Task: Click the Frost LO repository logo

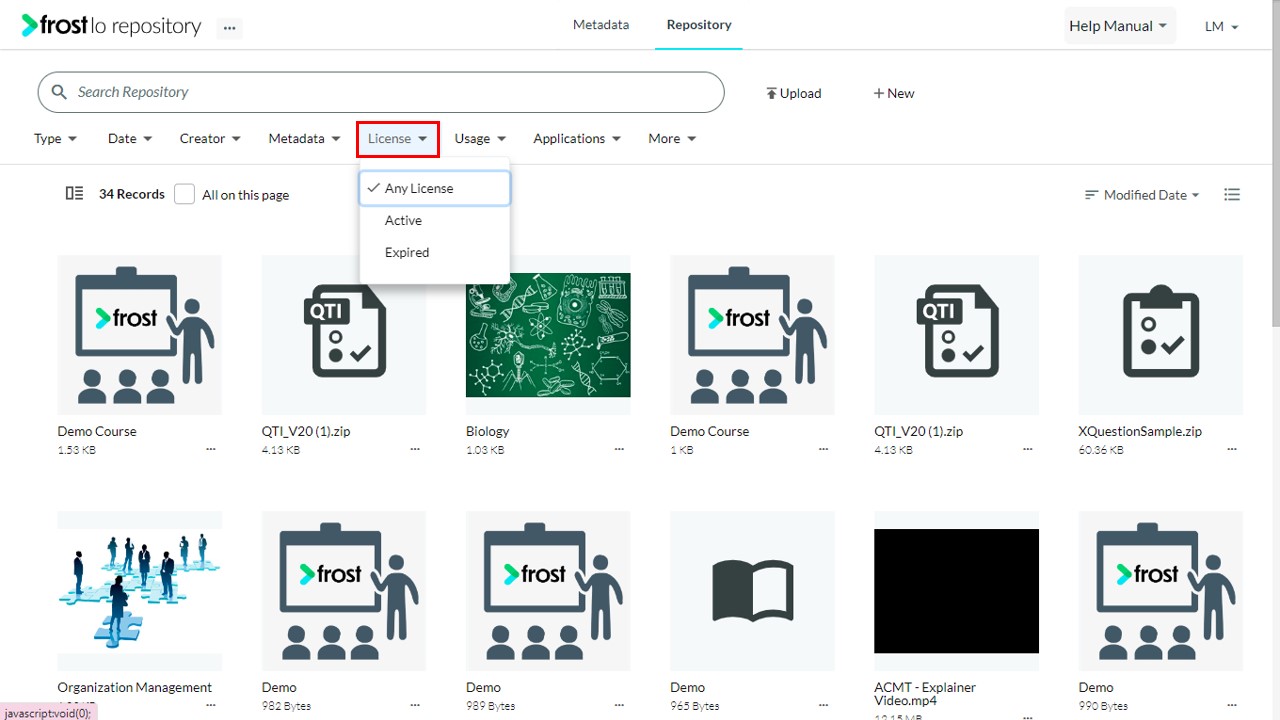Action: click(x=111, y=26)
